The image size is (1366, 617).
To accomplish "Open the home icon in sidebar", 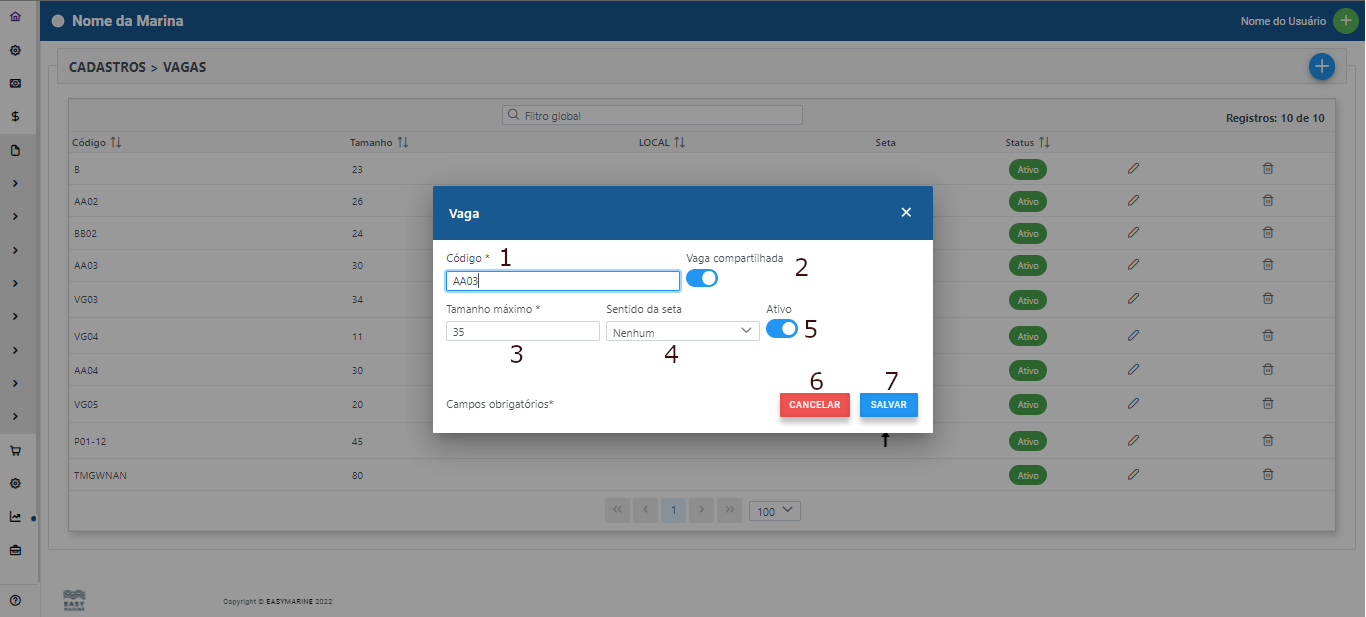I will [15, 17].
